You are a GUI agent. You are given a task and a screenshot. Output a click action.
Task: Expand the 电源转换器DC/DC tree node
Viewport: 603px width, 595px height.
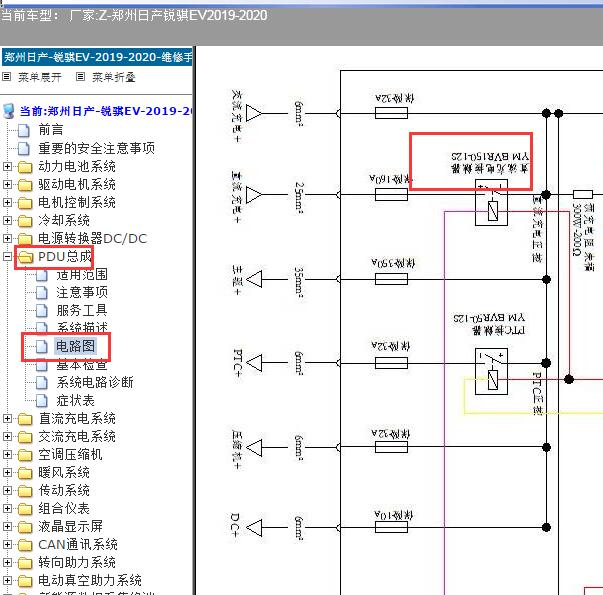click(7, 238)
